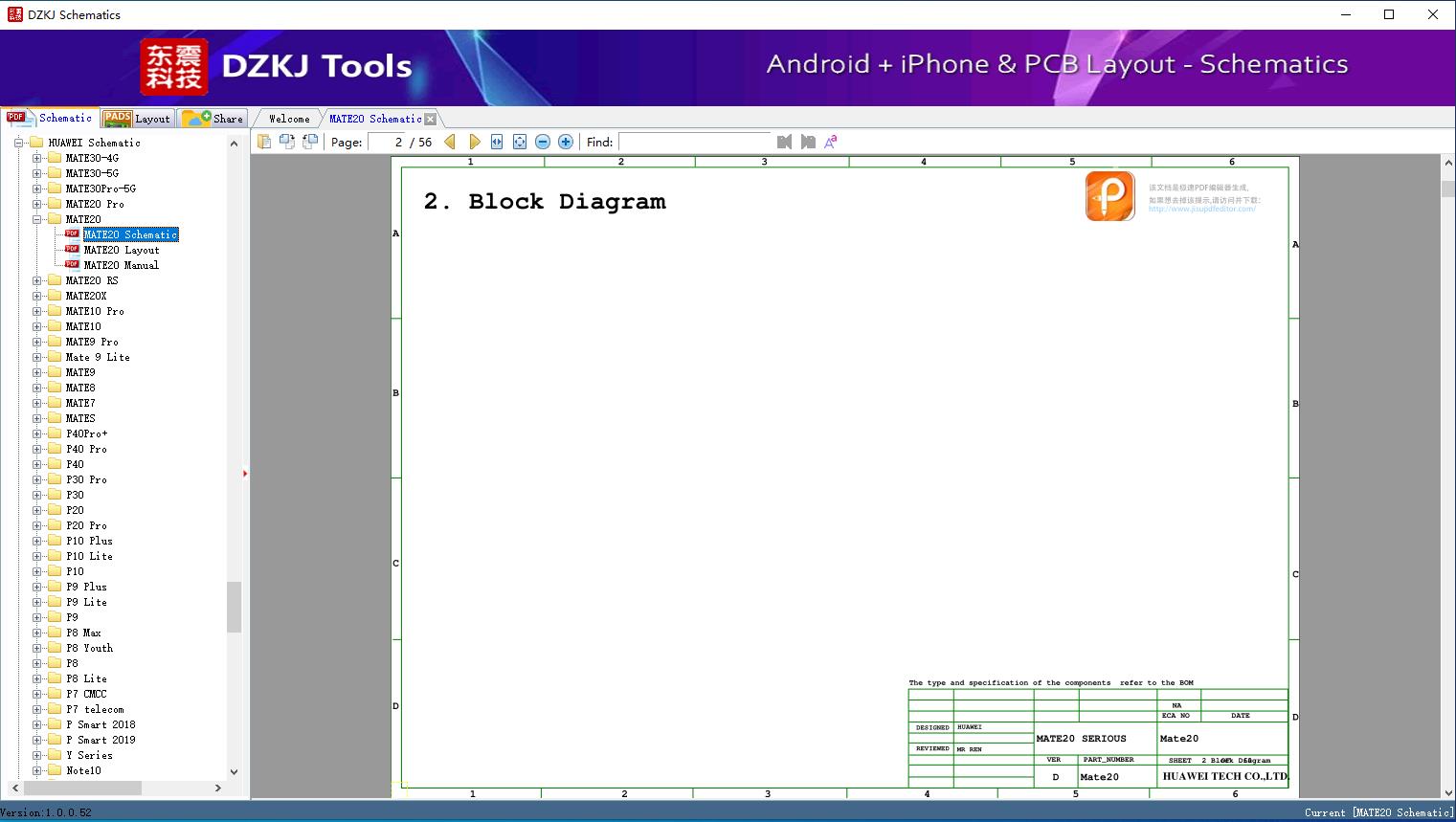Viewport: 1456px width, 822px height.
Task: Open the Share tab
Action: click(x=213, y=119)
